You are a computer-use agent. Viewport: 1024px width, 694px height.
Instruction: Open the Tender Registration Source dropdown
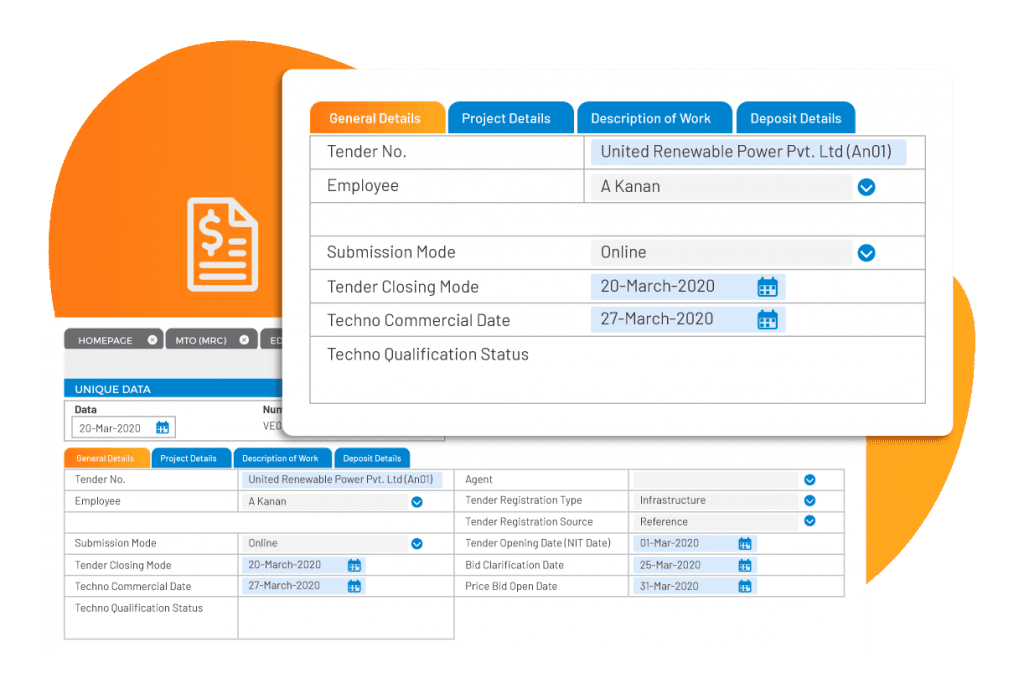pyautogui.click(x=810, y=521)
